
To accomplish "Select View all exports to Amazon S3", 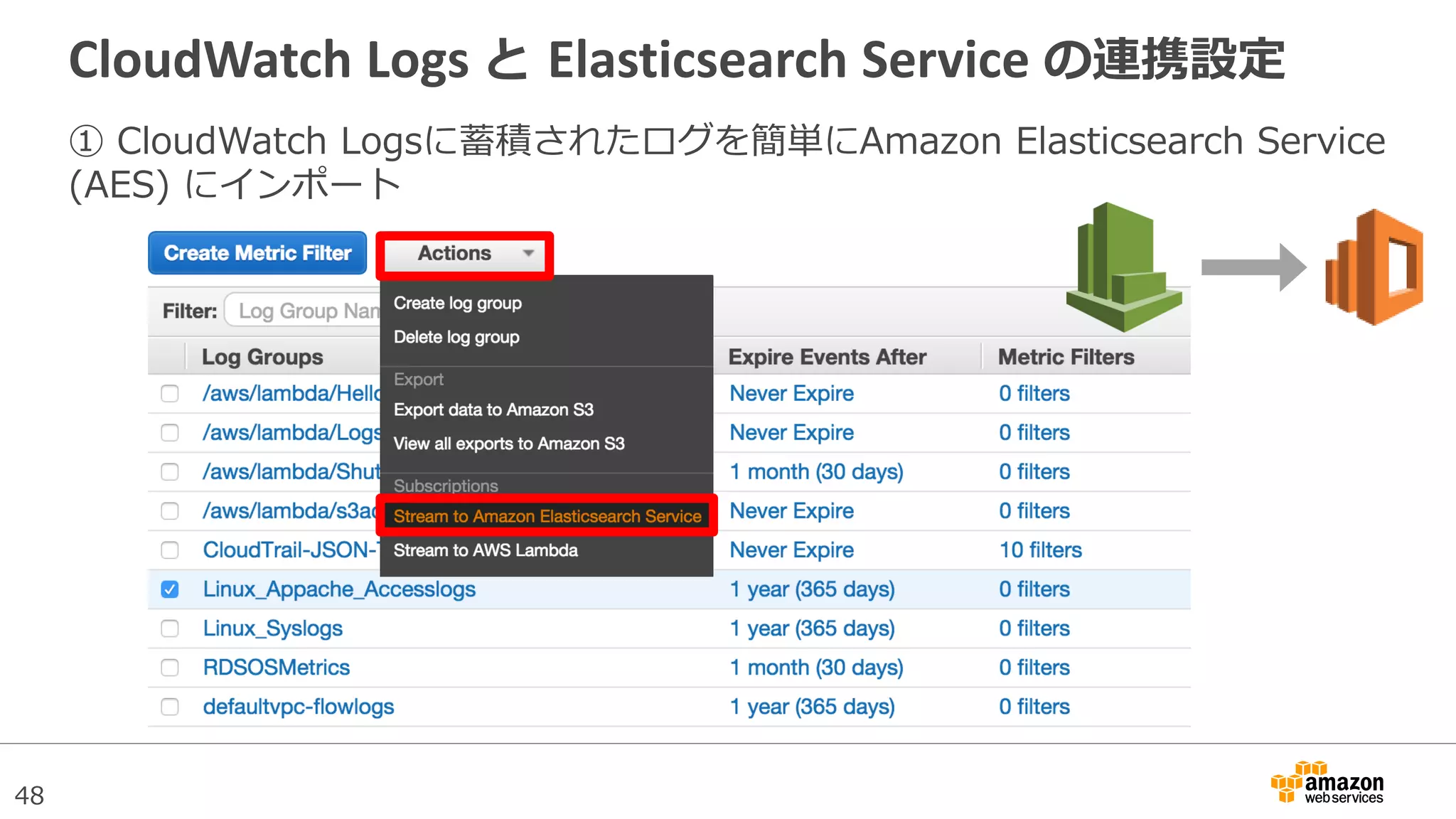I will tap(509, 444).
